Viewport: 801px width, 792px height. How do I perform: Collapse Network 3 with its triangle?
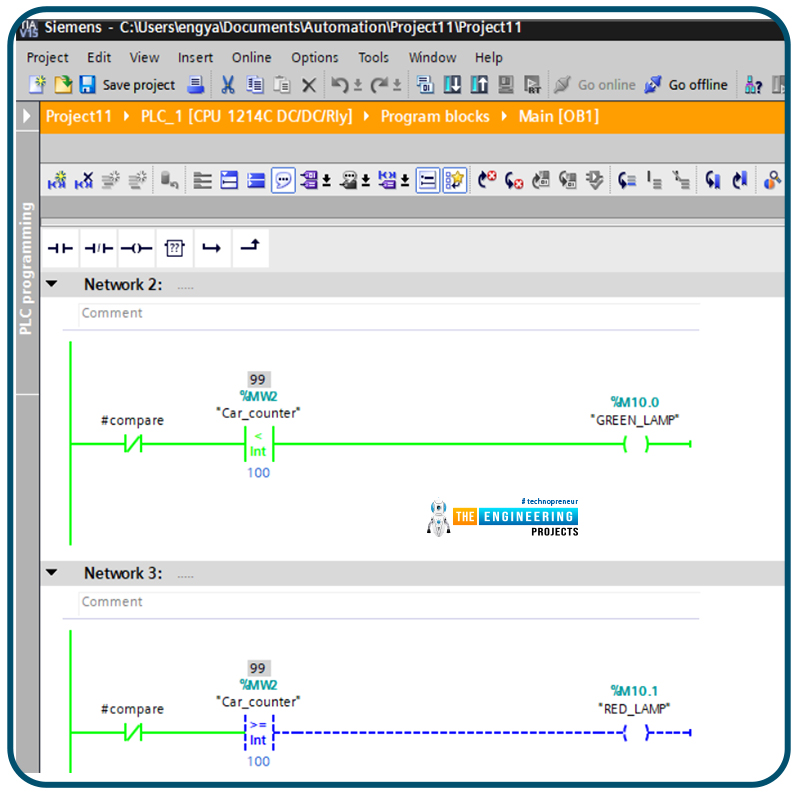tap(52, 572)
